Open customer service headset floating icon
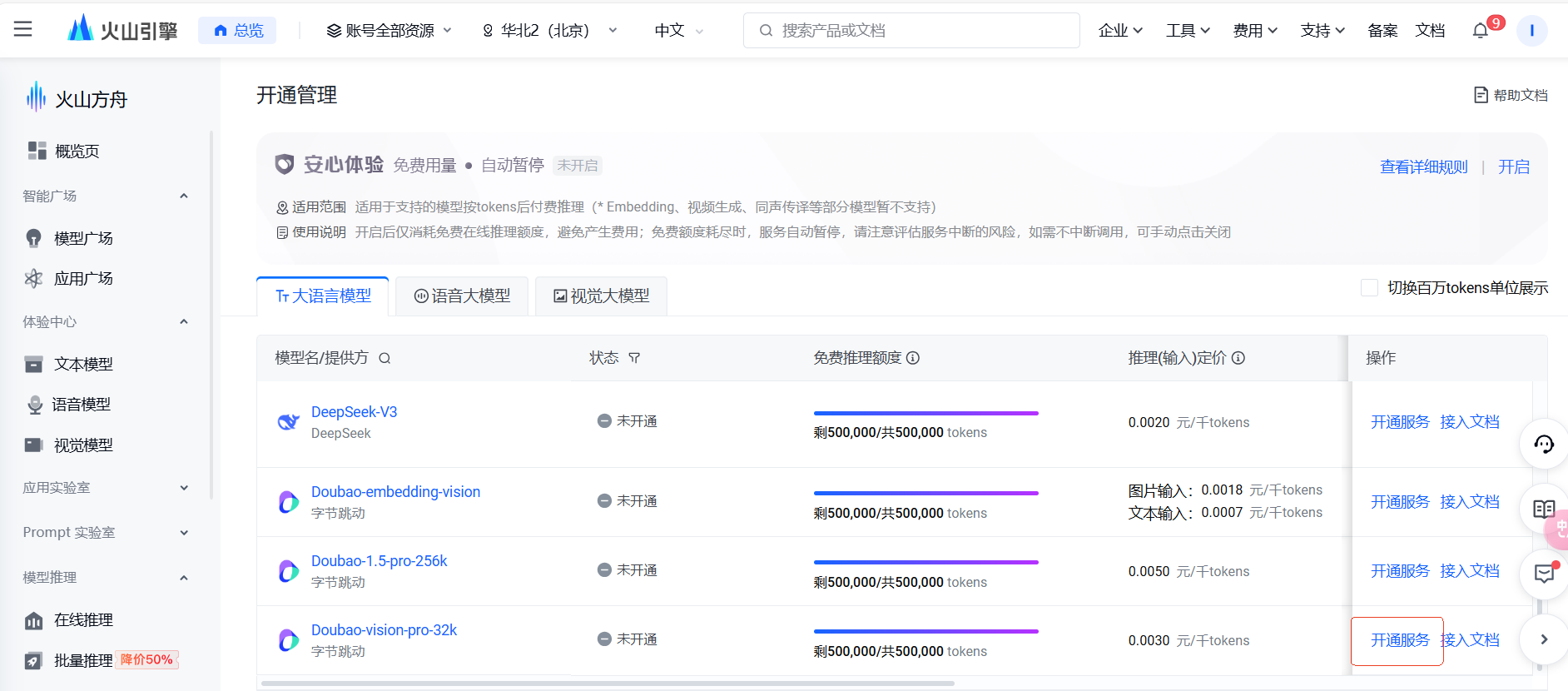 coord(1544,445)
